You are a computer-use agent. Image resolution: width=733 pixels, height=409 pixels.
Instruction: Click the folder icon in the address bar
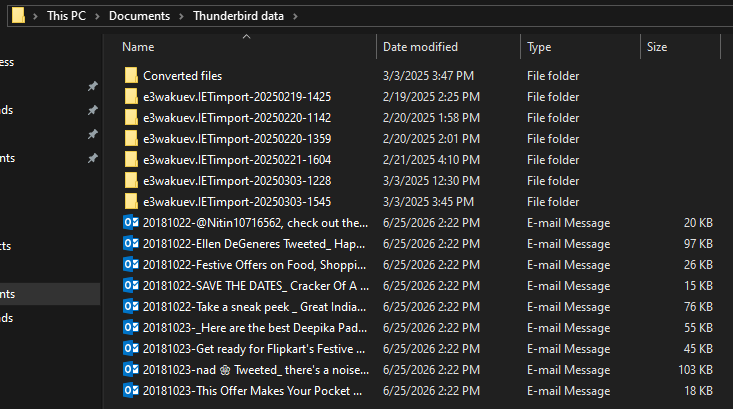tap(18, 15)
